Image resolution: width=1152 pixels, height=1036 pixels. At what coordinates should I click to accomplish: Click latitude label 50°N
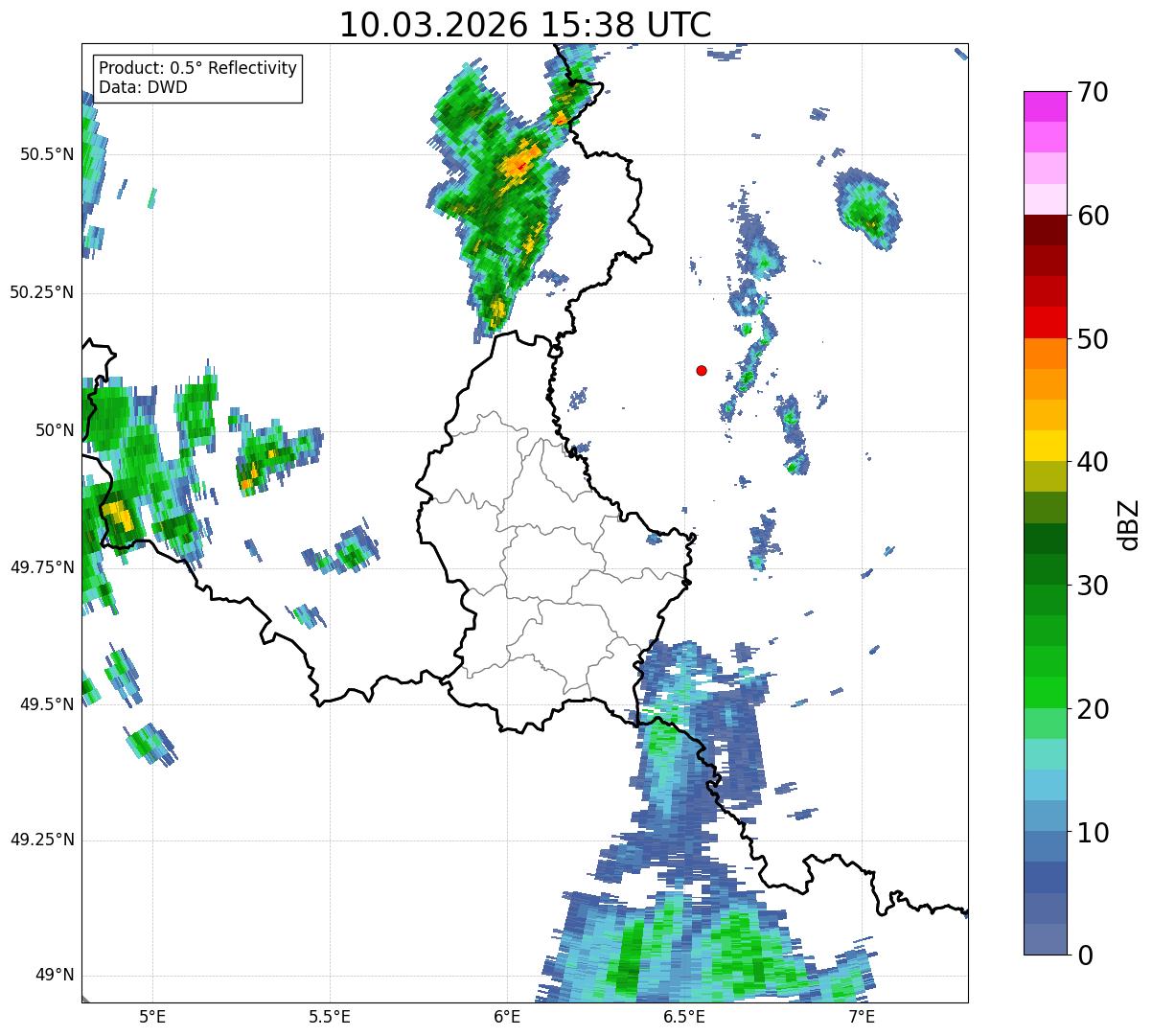pyautogui.click(x=55, y=430)
